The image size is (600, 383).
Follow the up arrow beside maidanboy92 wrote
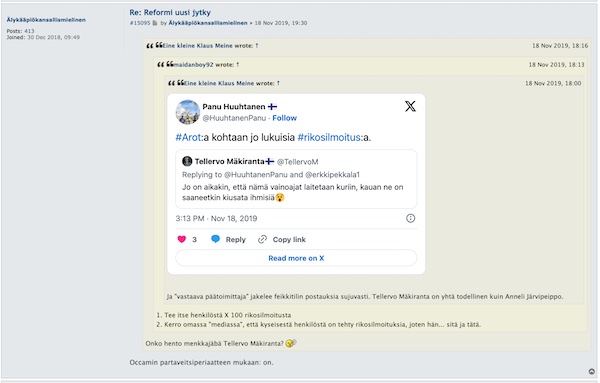[x=238, y=65]
